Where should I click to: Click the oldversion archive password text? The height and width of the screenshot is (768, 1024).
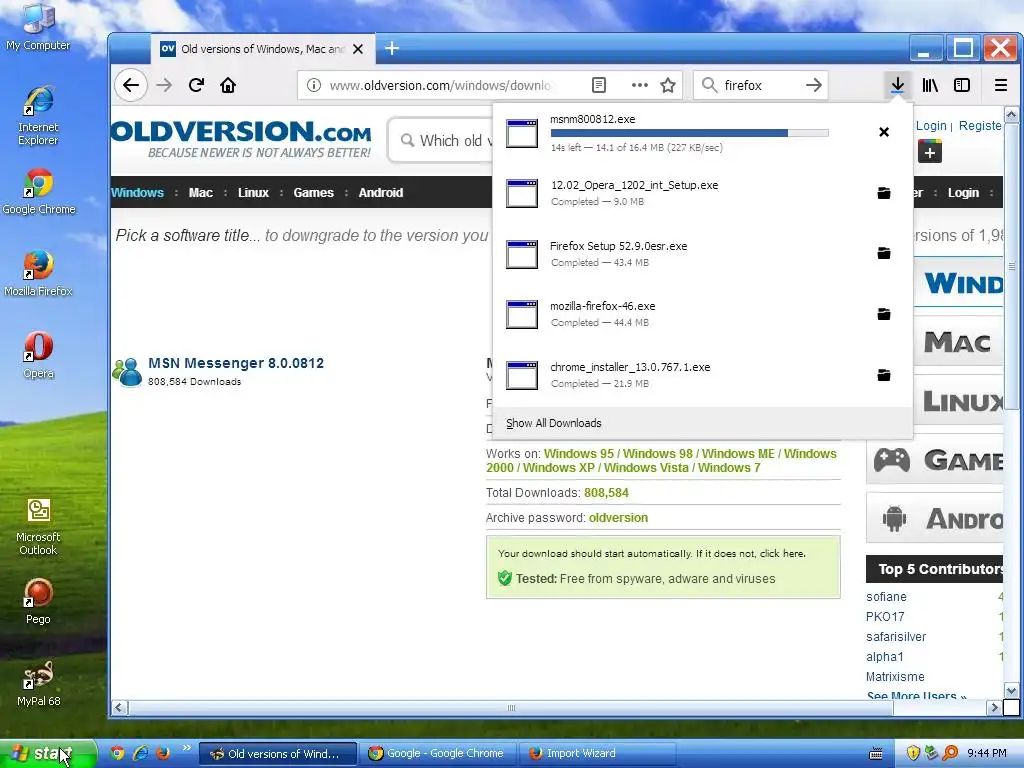618,518
